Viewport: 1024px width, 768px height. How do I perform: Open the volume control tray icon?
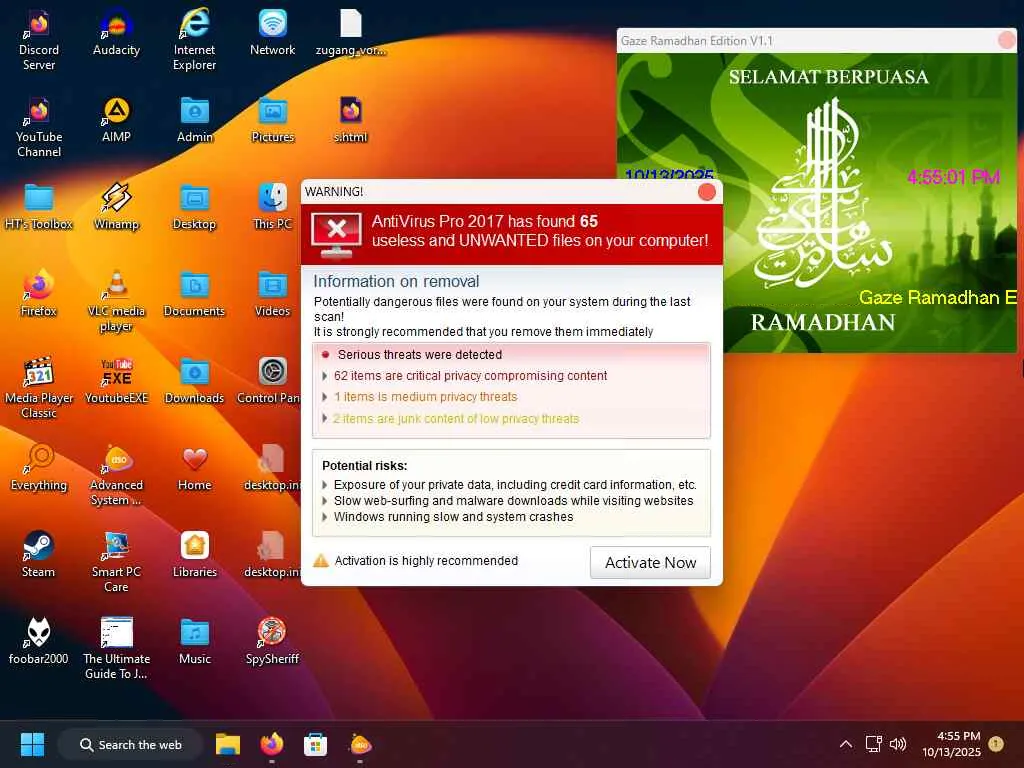point(898,744)
